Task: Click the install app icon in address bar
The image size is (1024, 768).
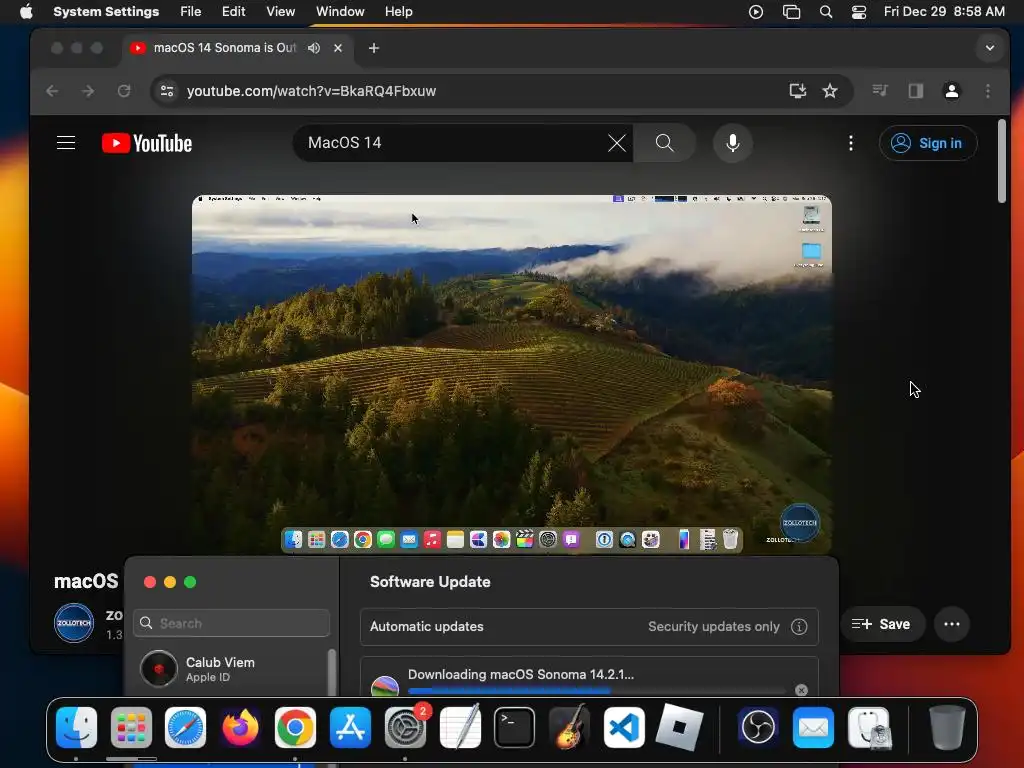Action: (x=797, y=91)
